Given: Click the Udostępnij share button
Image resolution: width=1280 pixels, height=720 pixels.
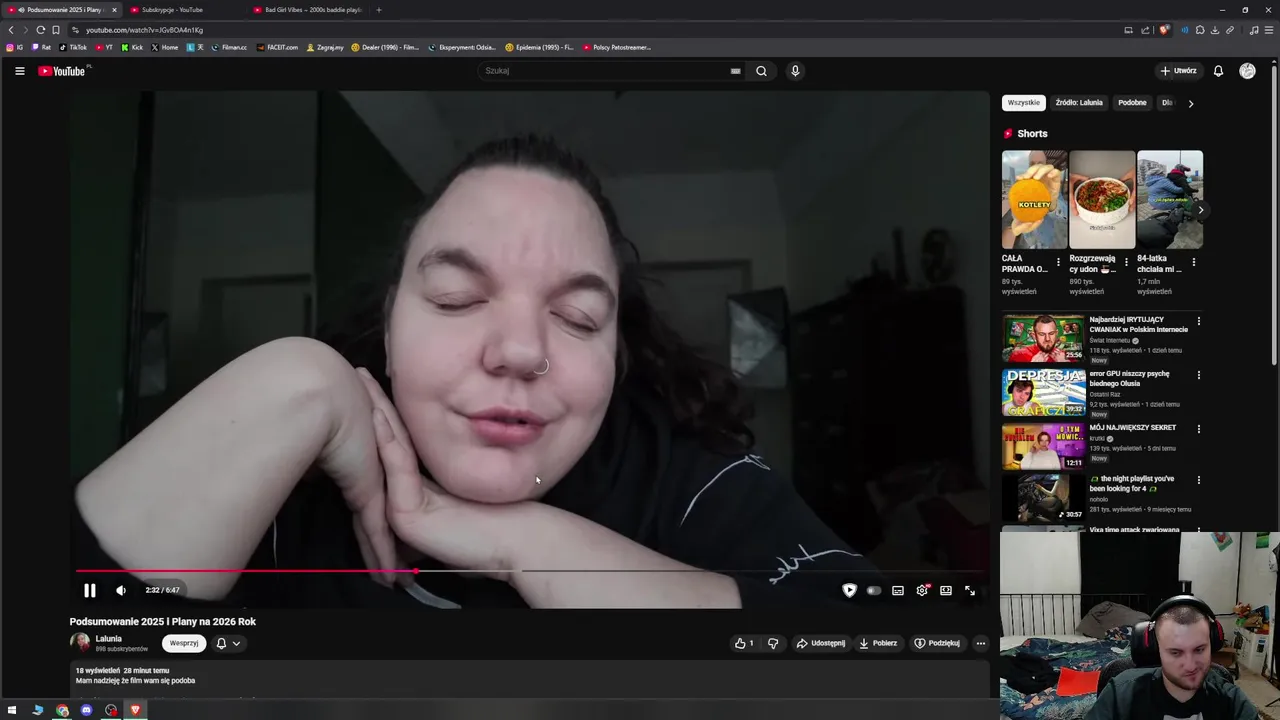Looking at the screenshot, I should pyautogui.click(x=820, y=643).
